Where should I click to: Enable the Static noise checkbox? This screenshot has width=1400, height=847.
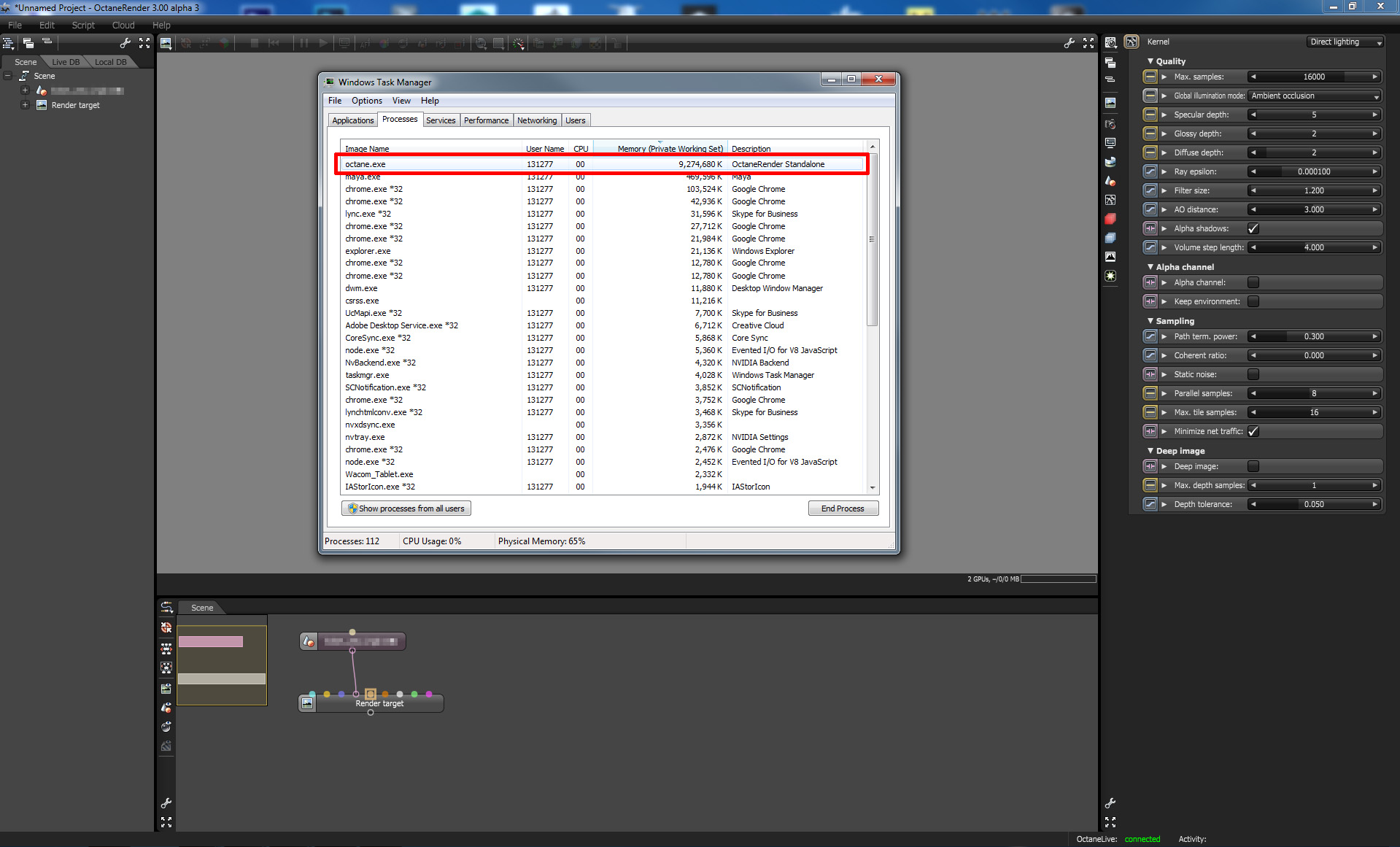pyautogui.click(x=1253, y=374)
